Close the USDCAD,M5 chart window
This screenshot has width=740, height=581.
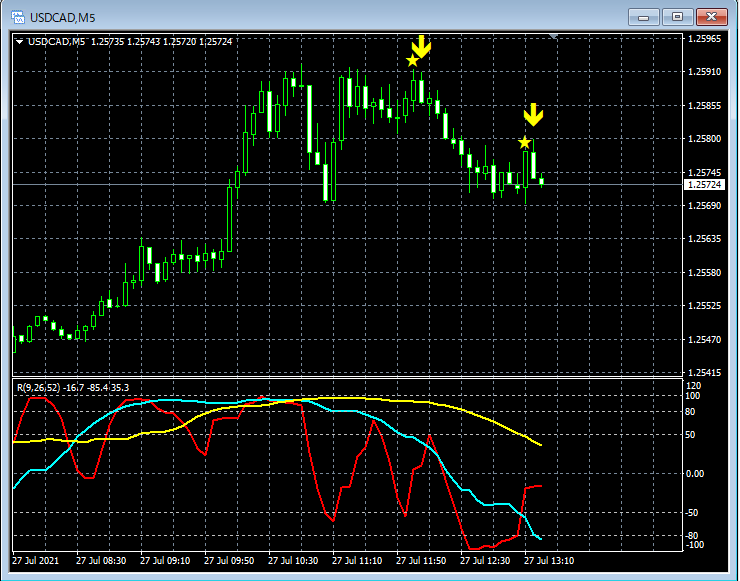point(711,17)
